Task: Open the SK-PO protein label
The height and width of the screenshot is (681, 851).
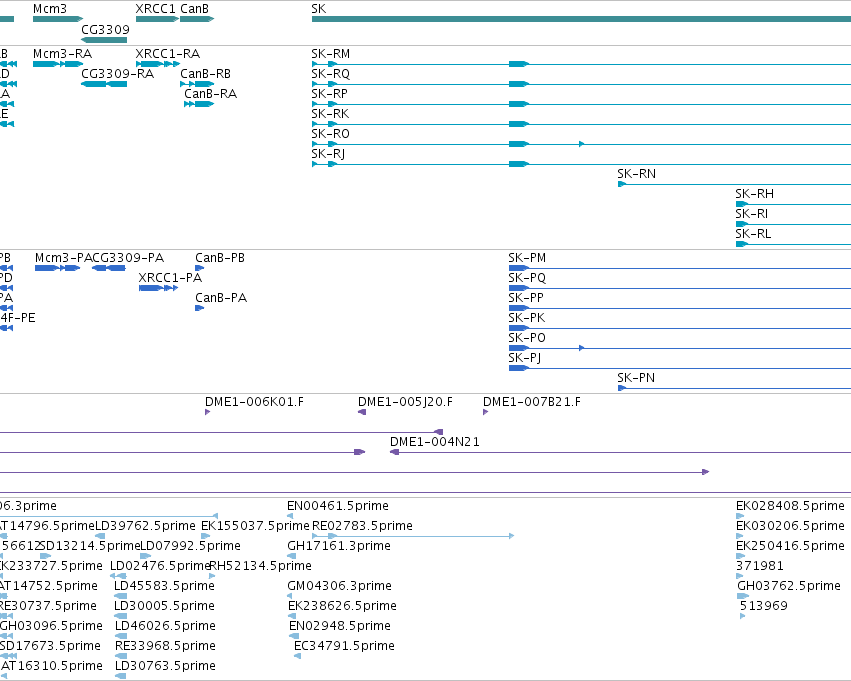Action: pyautogui.click(x=527, y=338)
